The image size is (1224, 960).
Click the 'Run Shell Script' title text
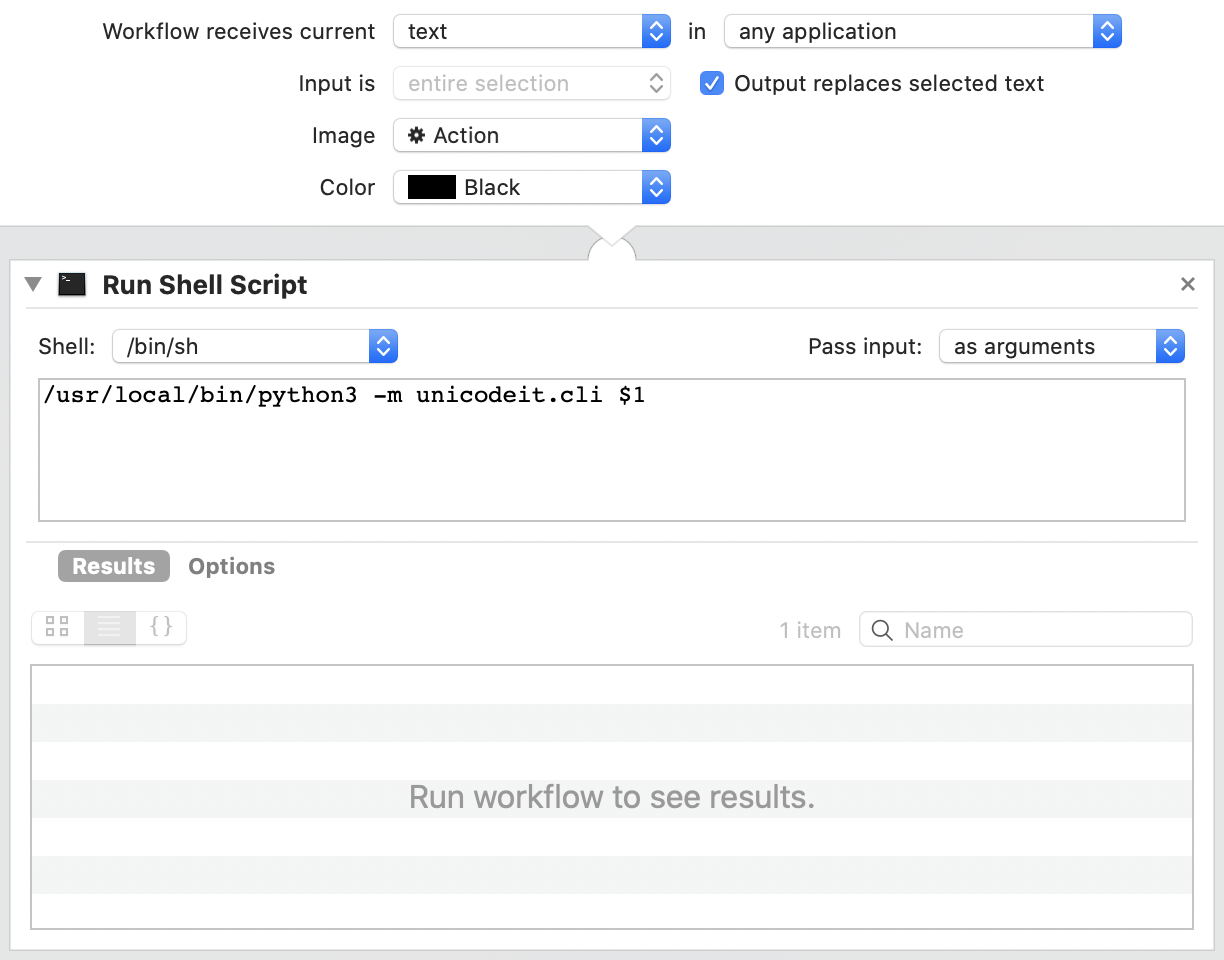[x=205, y=285]
